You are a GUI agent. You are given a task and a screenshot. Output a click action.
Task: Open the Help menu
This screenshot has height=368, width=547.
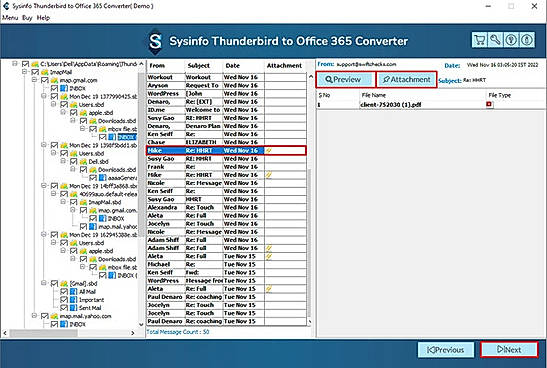point(43,18)
